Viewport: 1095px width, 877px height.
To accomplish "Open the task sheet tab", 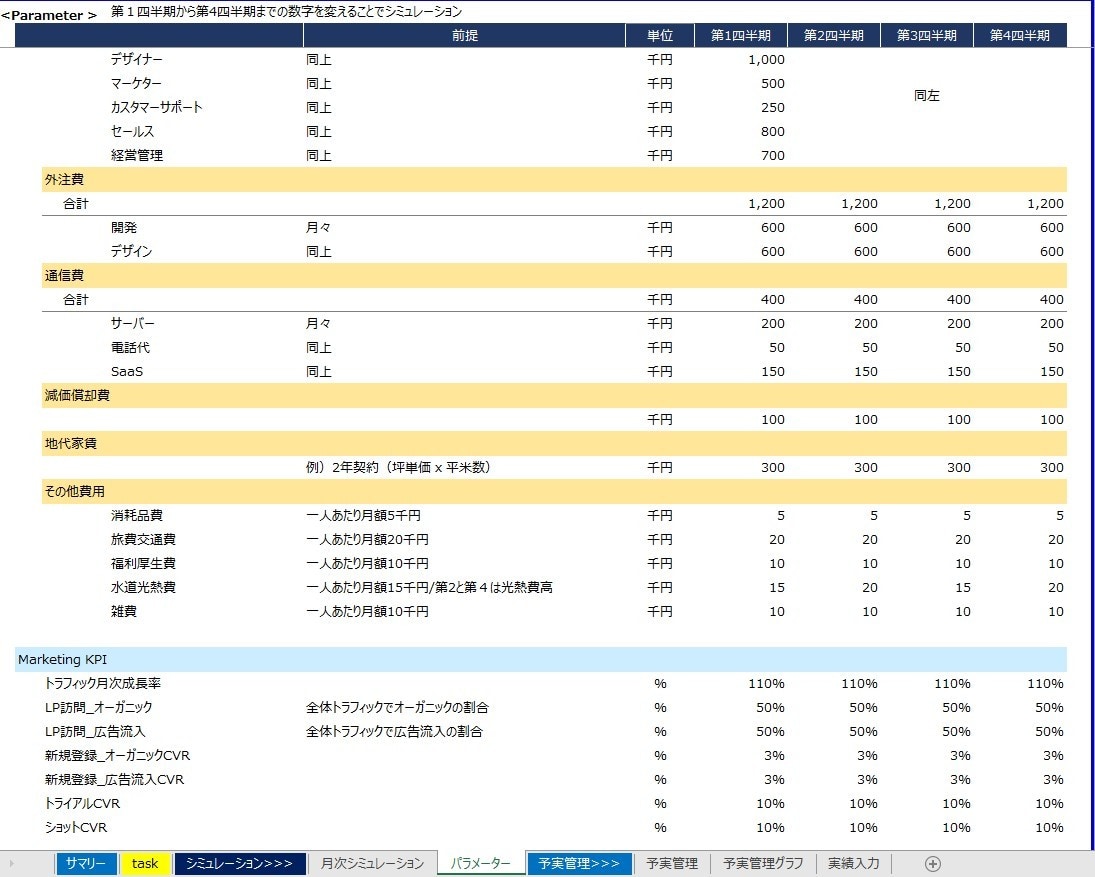I will [145, 864].
